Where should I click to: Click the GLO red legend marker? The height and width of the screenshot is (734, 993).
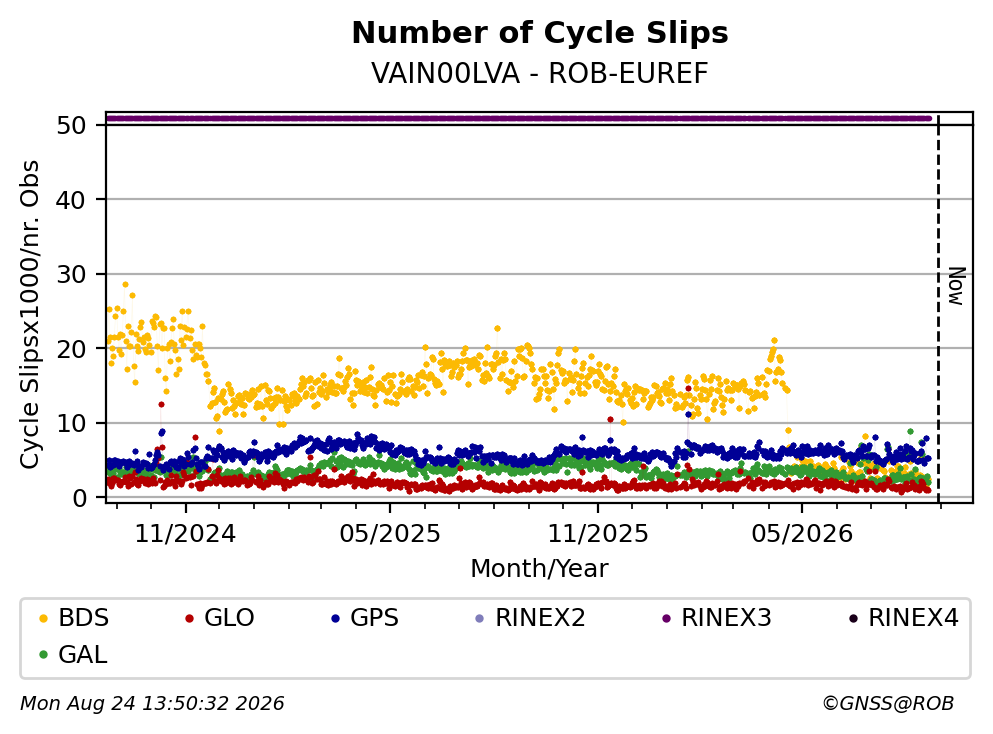tap(189, 619)
